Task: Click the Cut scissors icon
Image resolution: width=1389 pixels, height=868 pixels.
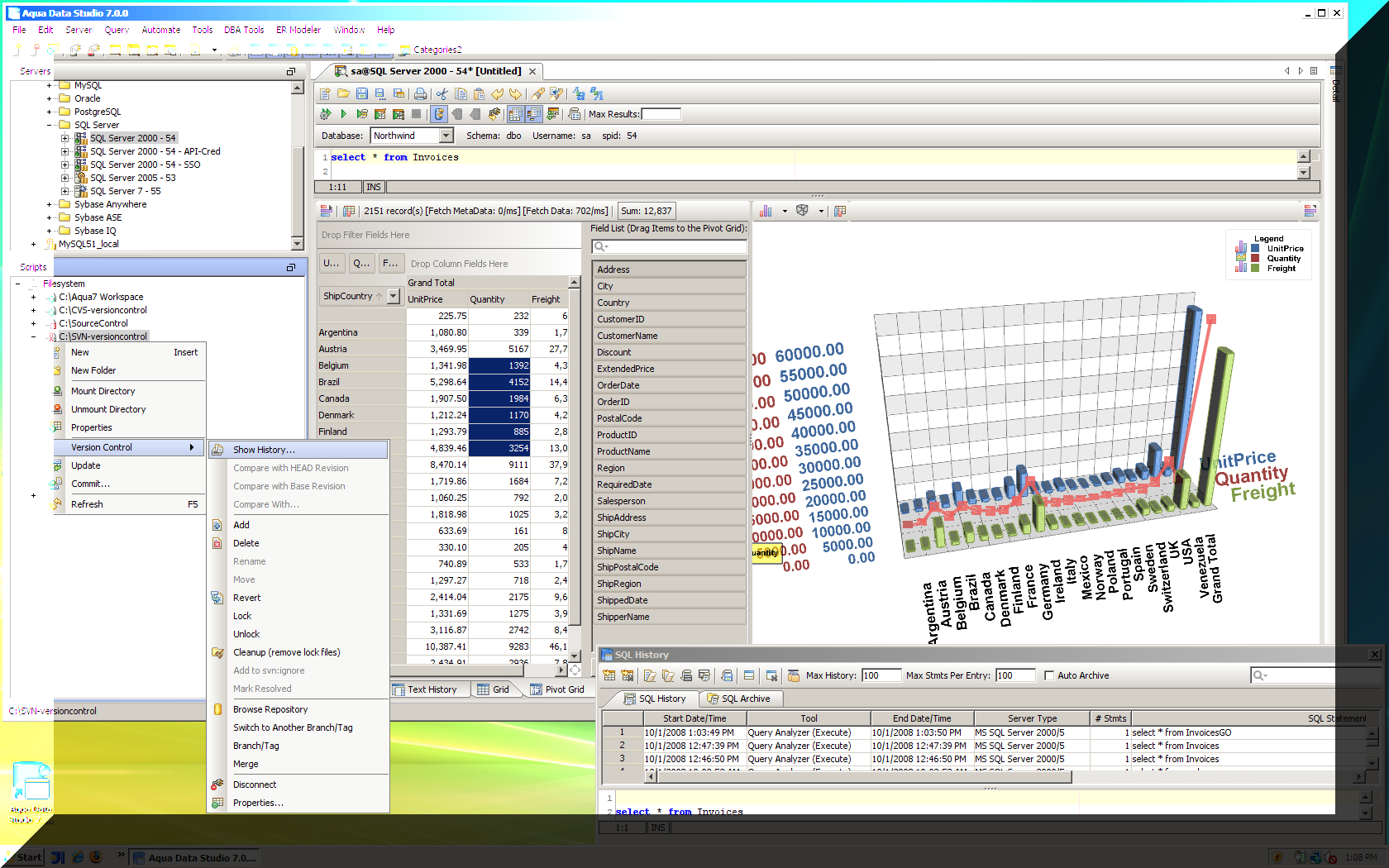Action: tap(442, 93)
